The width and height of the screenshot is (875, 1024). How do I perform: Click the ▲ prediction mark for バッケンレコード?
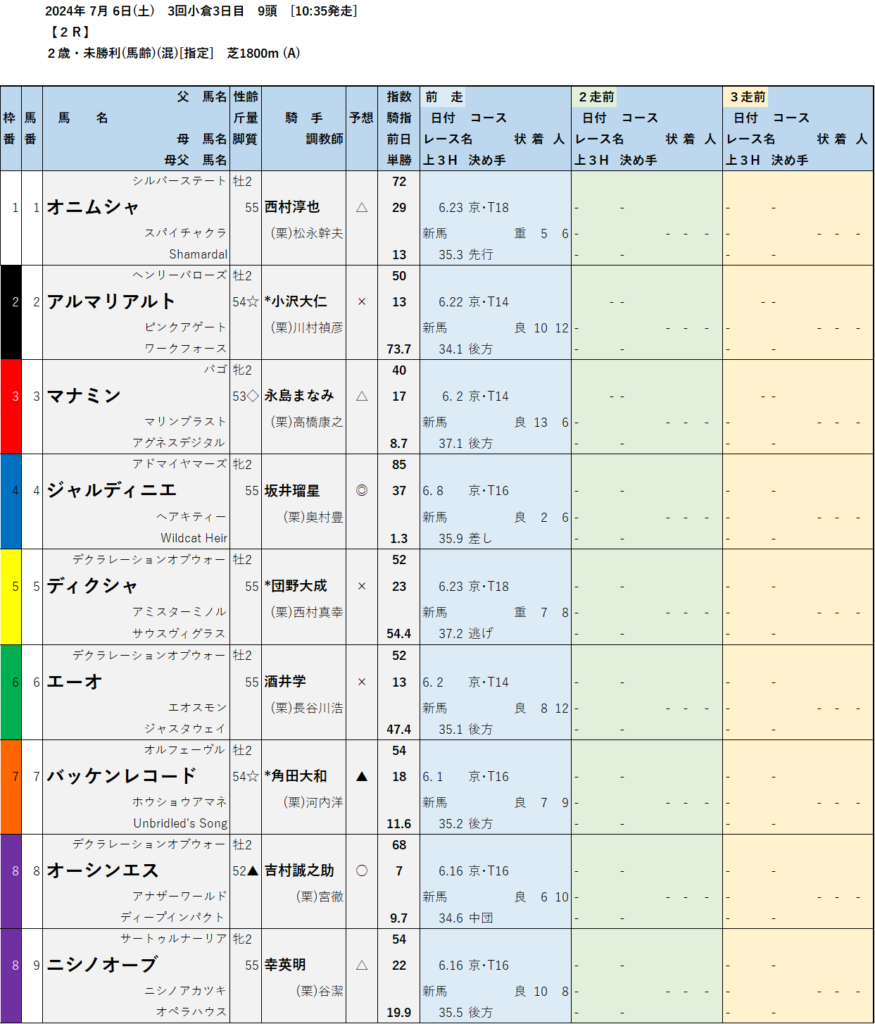coord(361,776)
